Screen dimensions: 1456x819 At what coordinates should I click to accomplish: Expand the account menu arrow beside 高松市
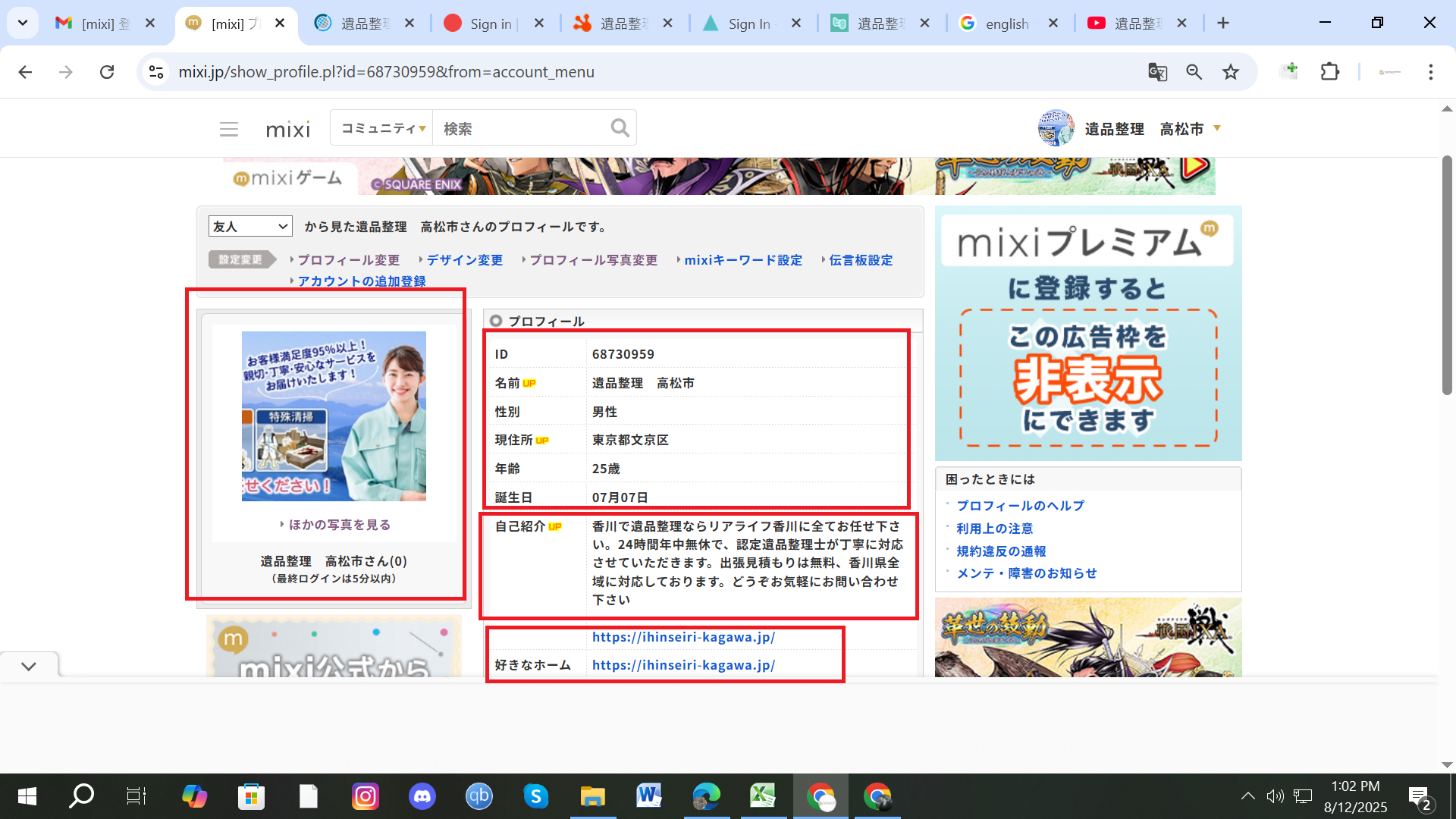pos(1217,128)
